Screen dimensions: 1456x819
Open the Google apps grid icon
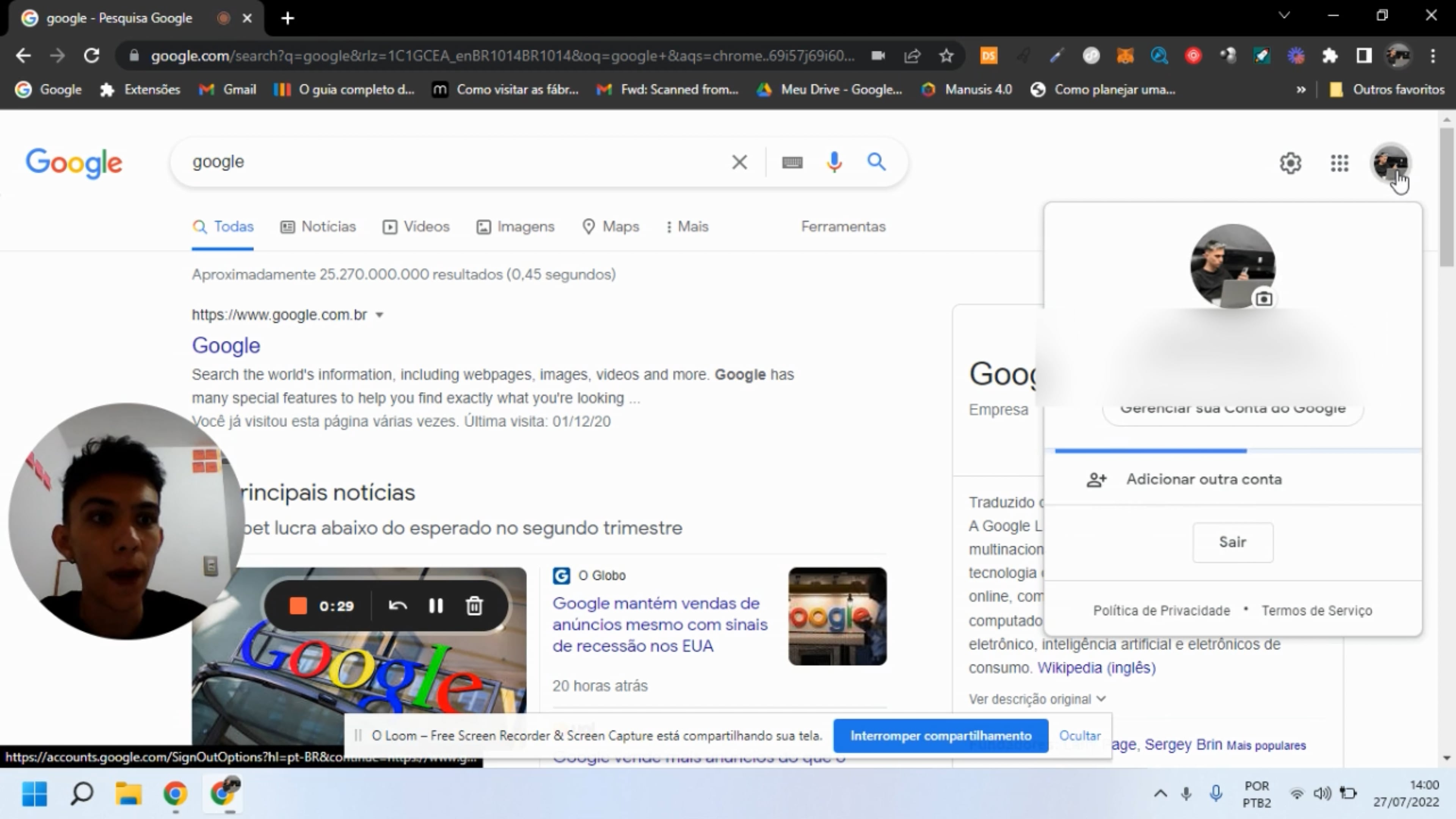click(x=1340, y=163)
